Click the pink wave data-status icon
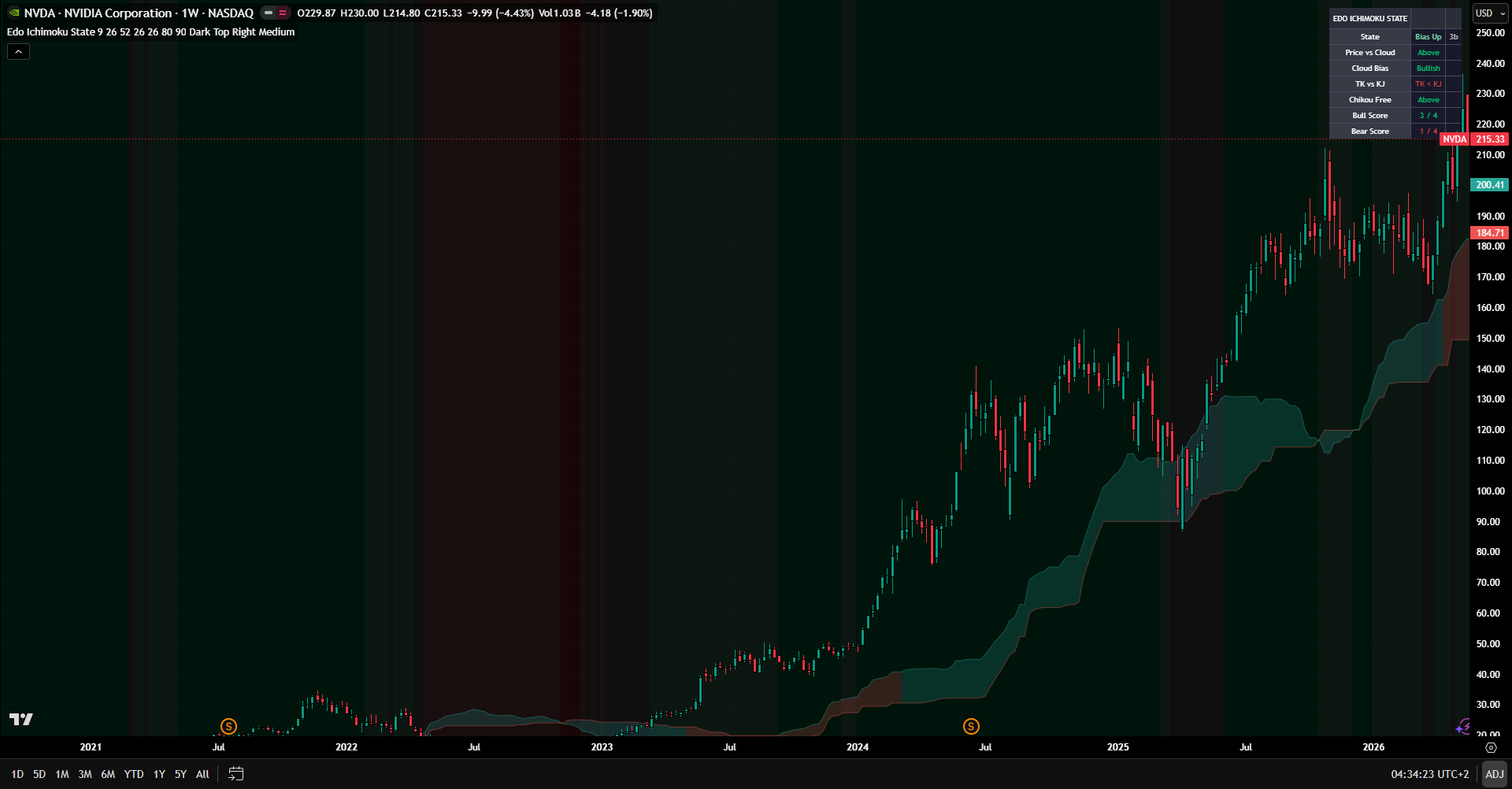1512x789 pixels. (x=283, y=13)
